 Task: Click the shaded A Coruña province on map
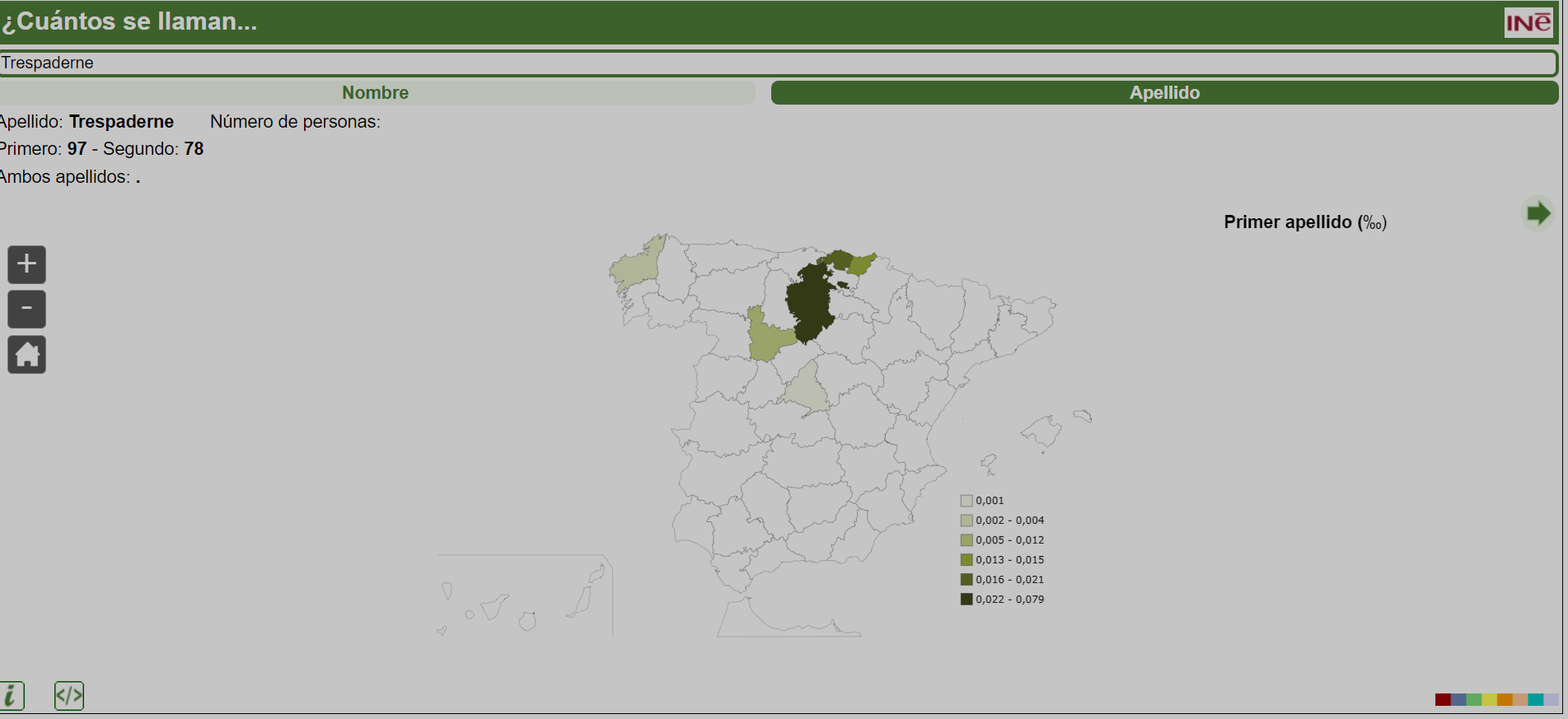pos(636,267)
